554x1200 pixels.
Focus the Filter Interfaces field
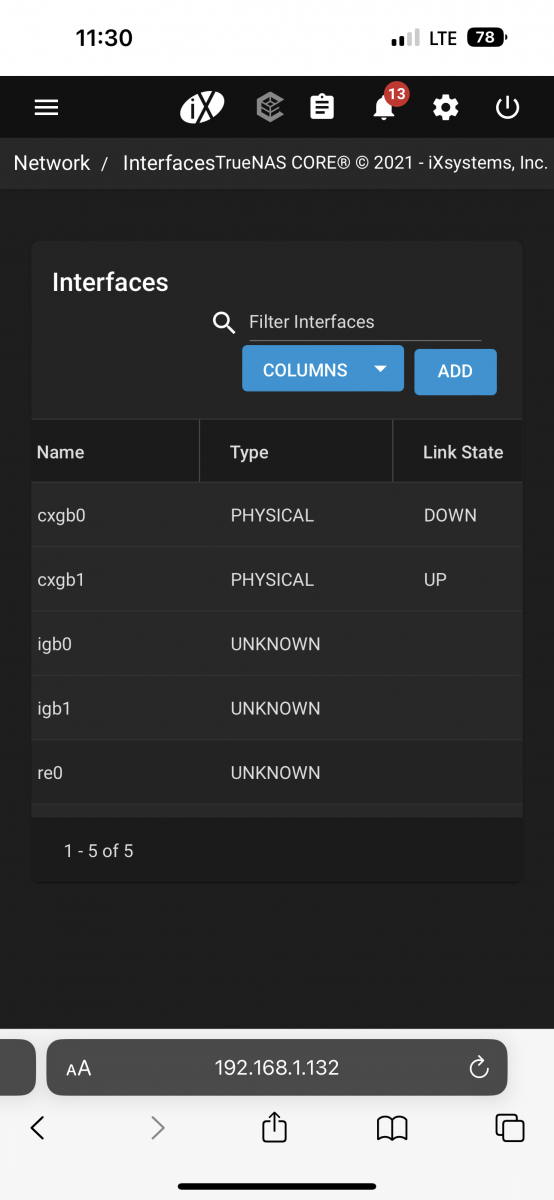coord(365,322)
